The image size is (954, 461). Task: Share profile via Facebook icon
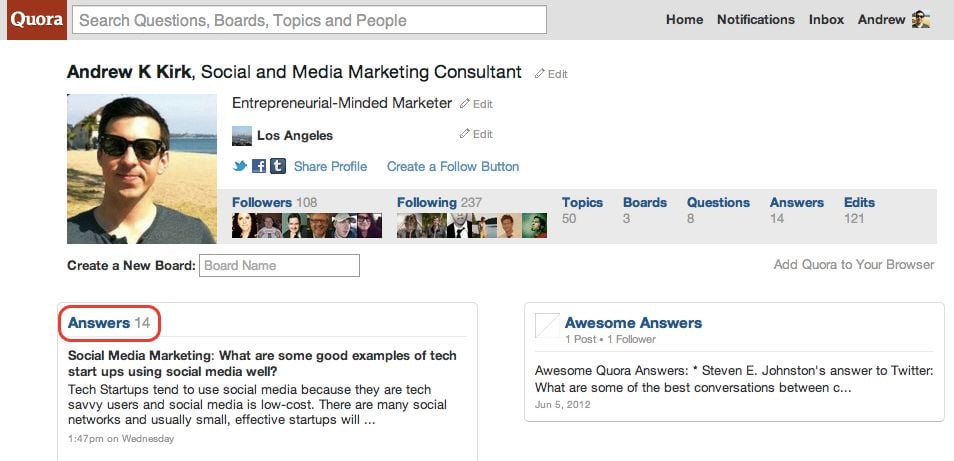click(x=259, y=166)
